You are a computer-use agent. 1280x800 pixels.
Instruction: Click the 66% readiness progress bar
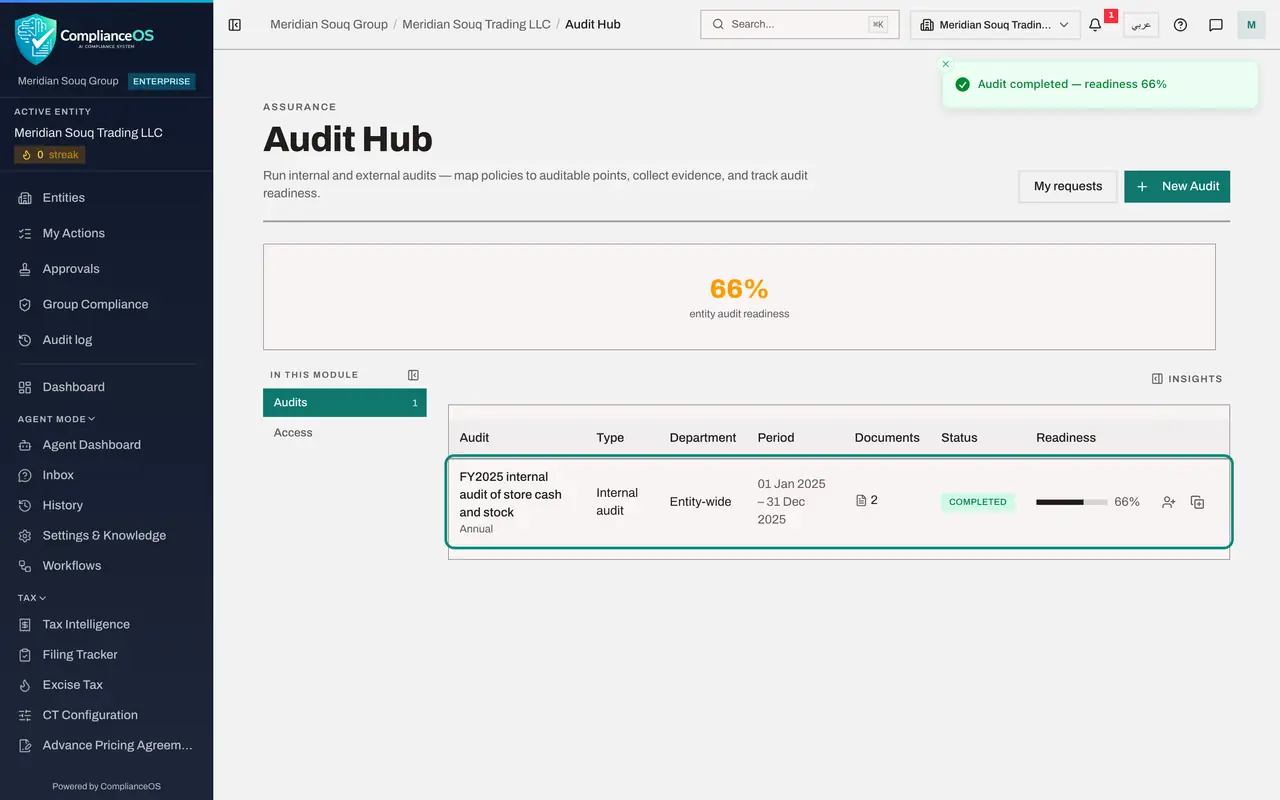coord(1071,502)
